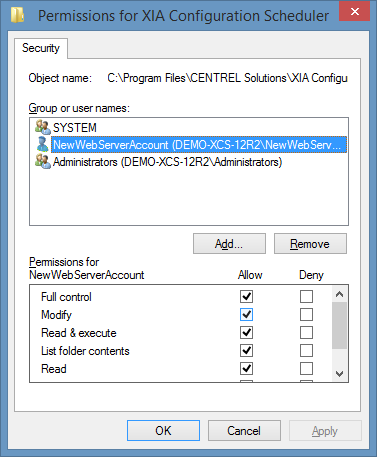
Task: Click Cancel to discard changes
Action: (244, 430)
